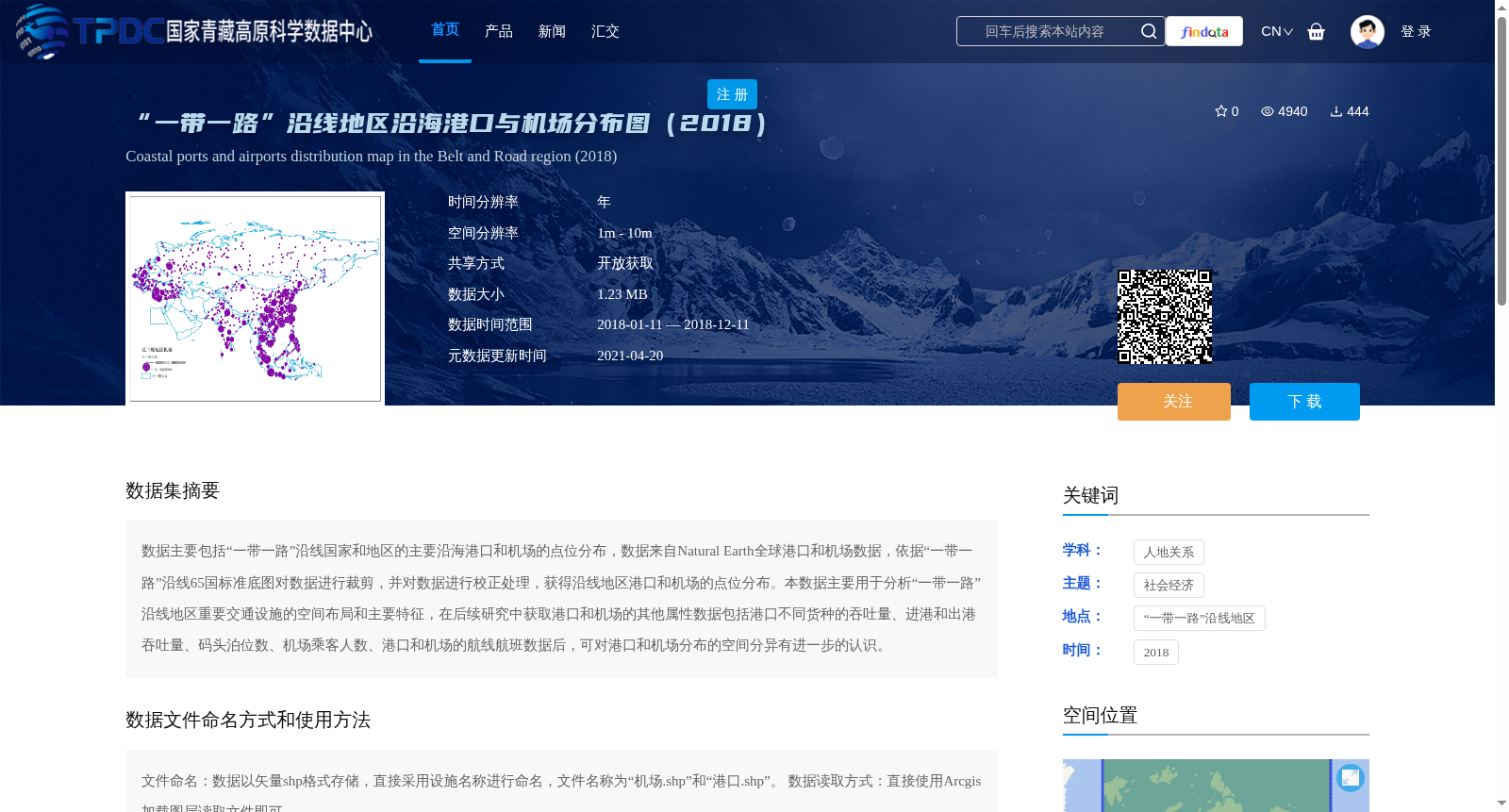Open the 新闻 nav item
This screenshot has width=1509, height=812.
(552, 31)
